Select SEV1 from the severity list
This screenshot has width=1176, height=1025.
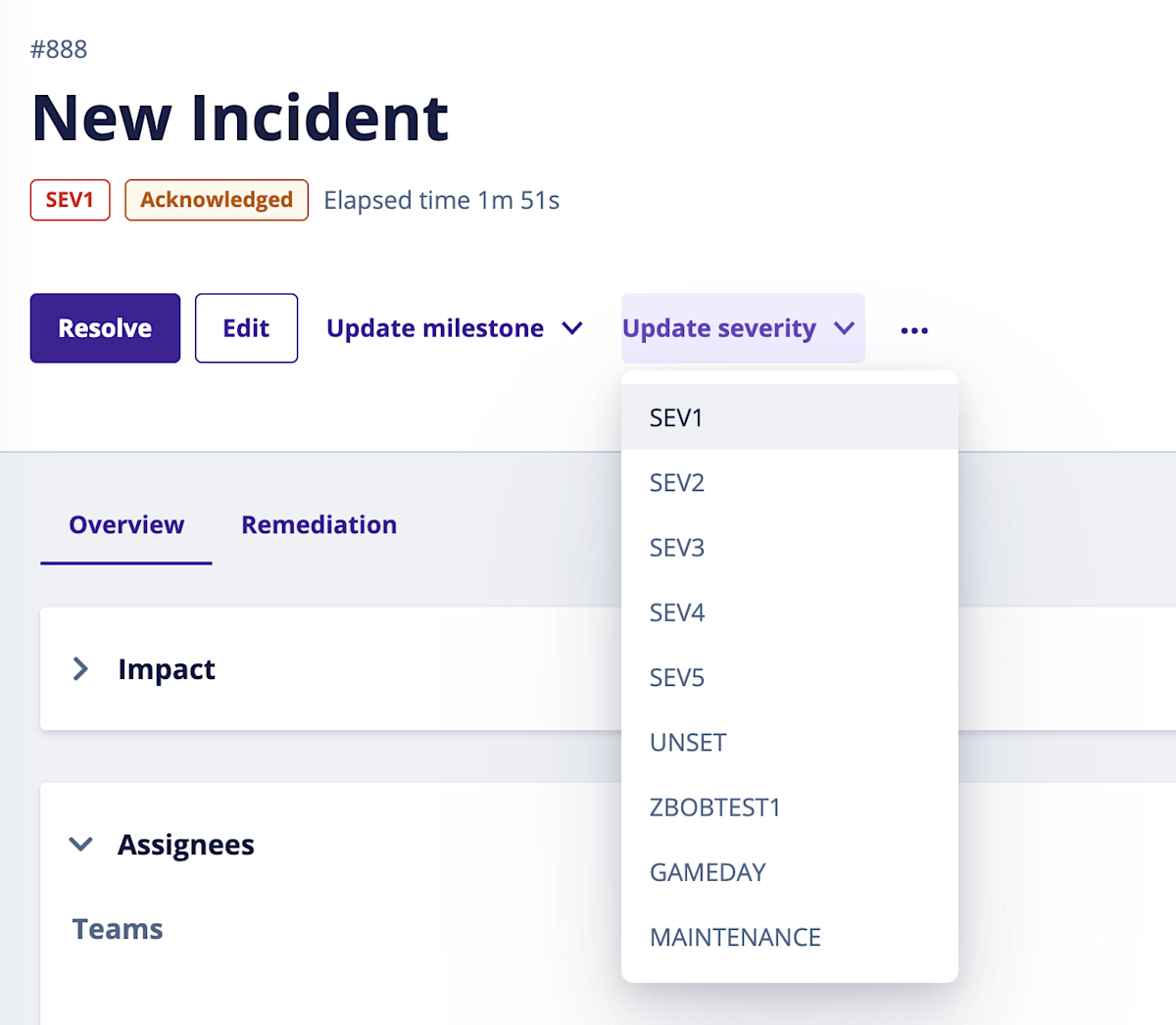point(676,416)
